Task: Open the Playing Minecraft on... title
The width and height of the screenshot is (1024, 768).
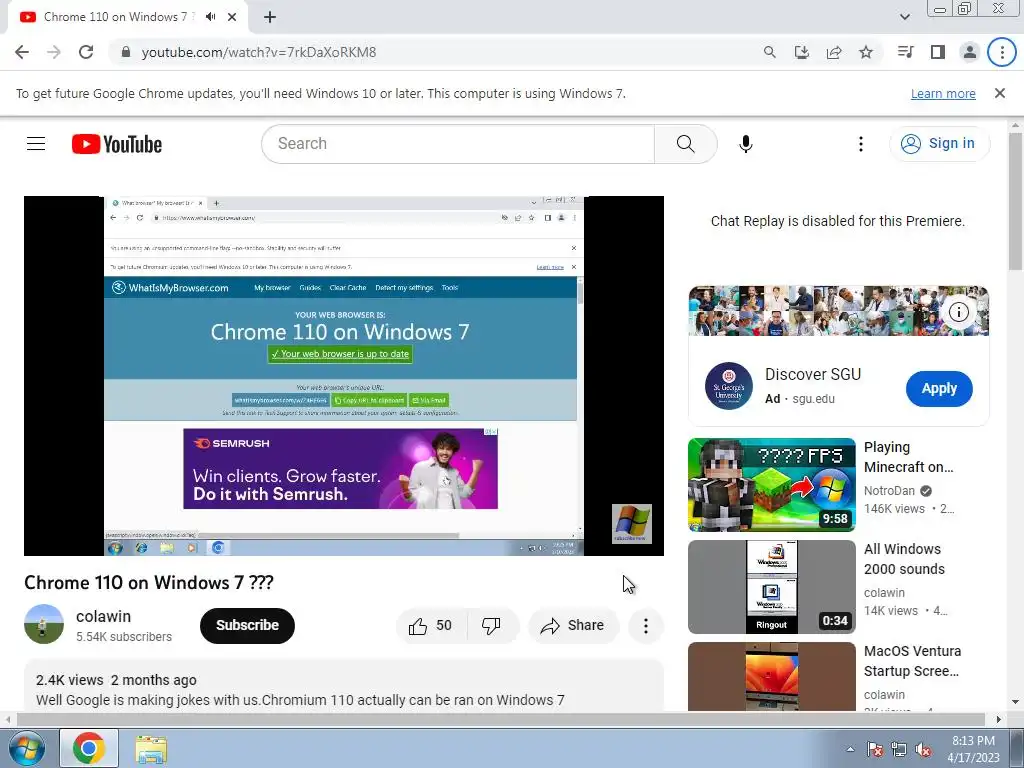Action: (908, 457)
